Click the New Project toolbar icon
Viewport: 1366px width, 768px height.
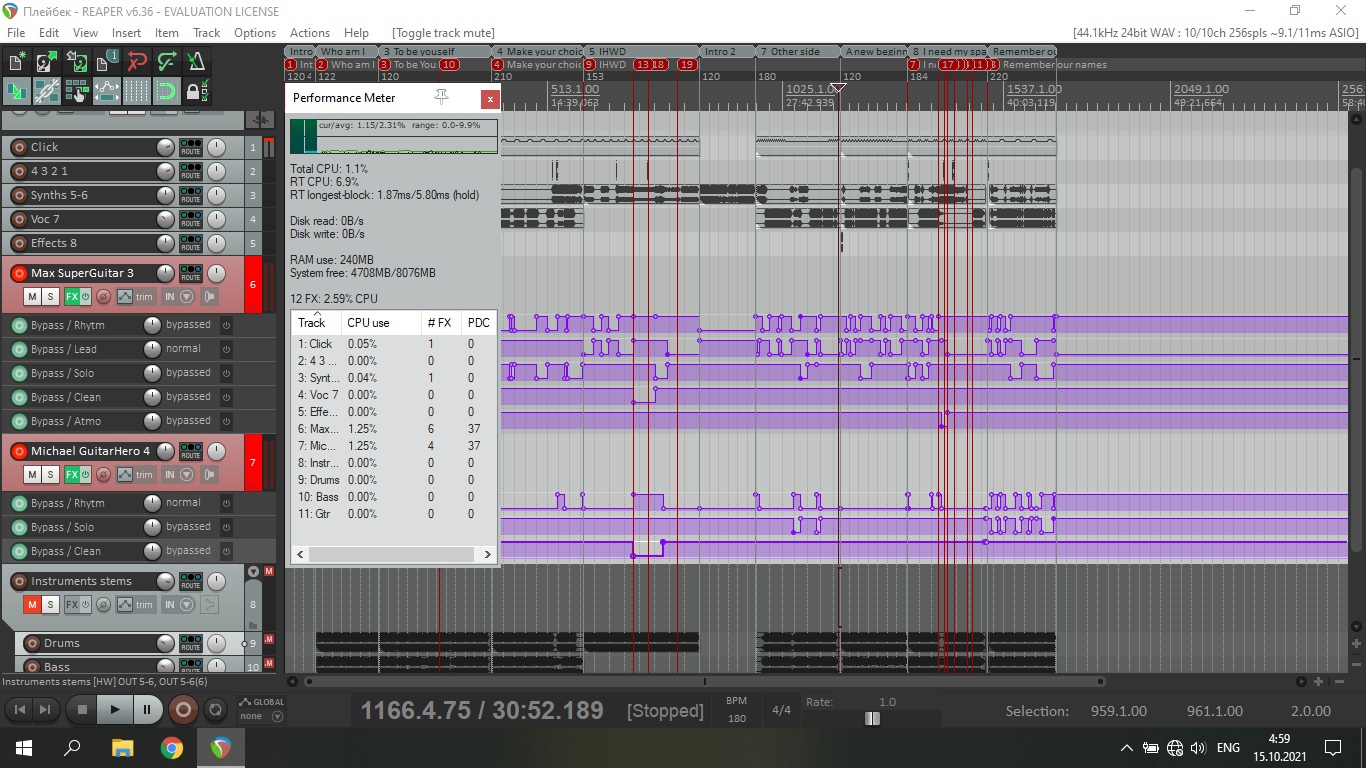[16, 62]
